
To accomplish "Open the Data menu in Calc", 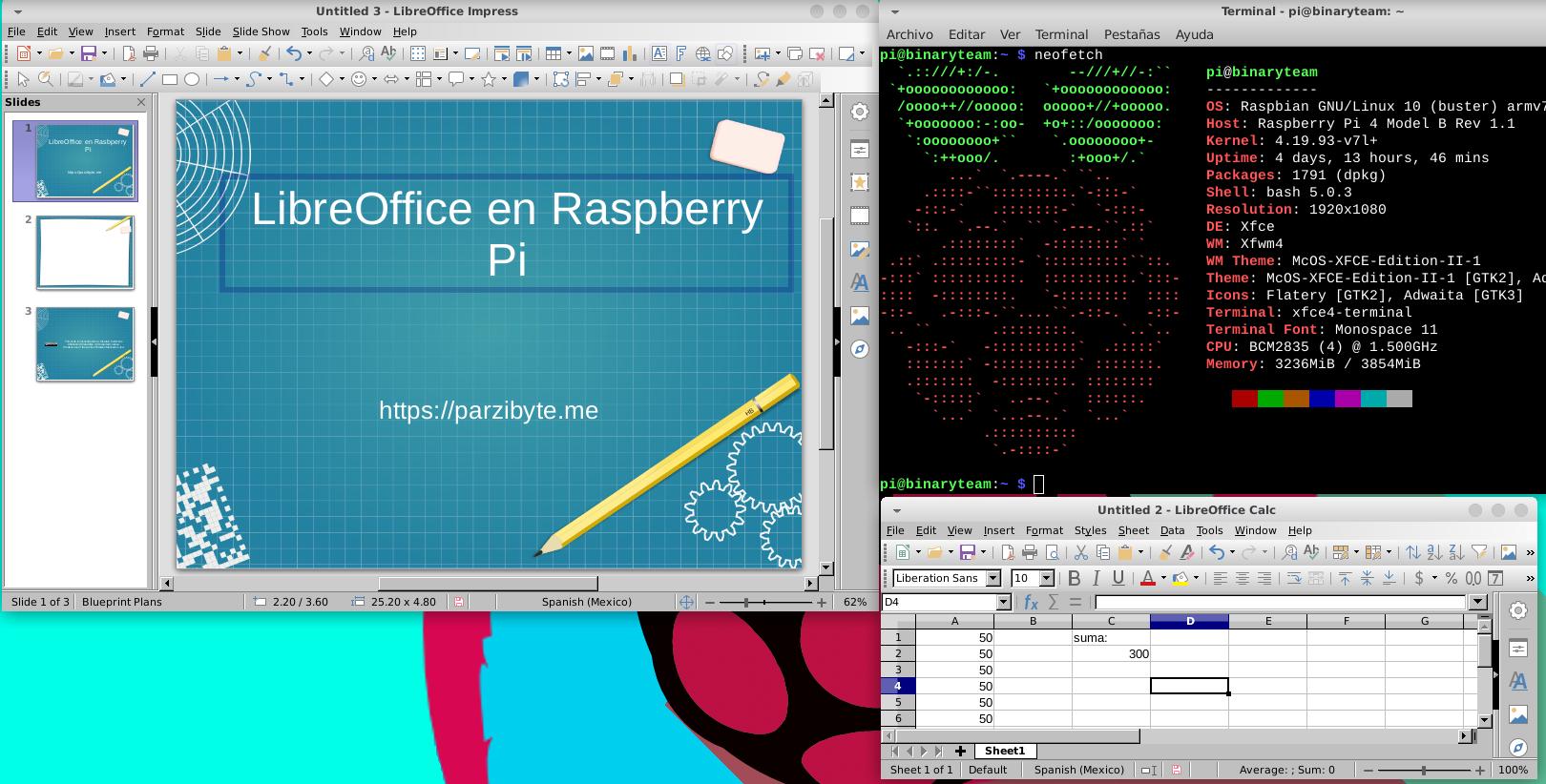I will click(1172, 530).
